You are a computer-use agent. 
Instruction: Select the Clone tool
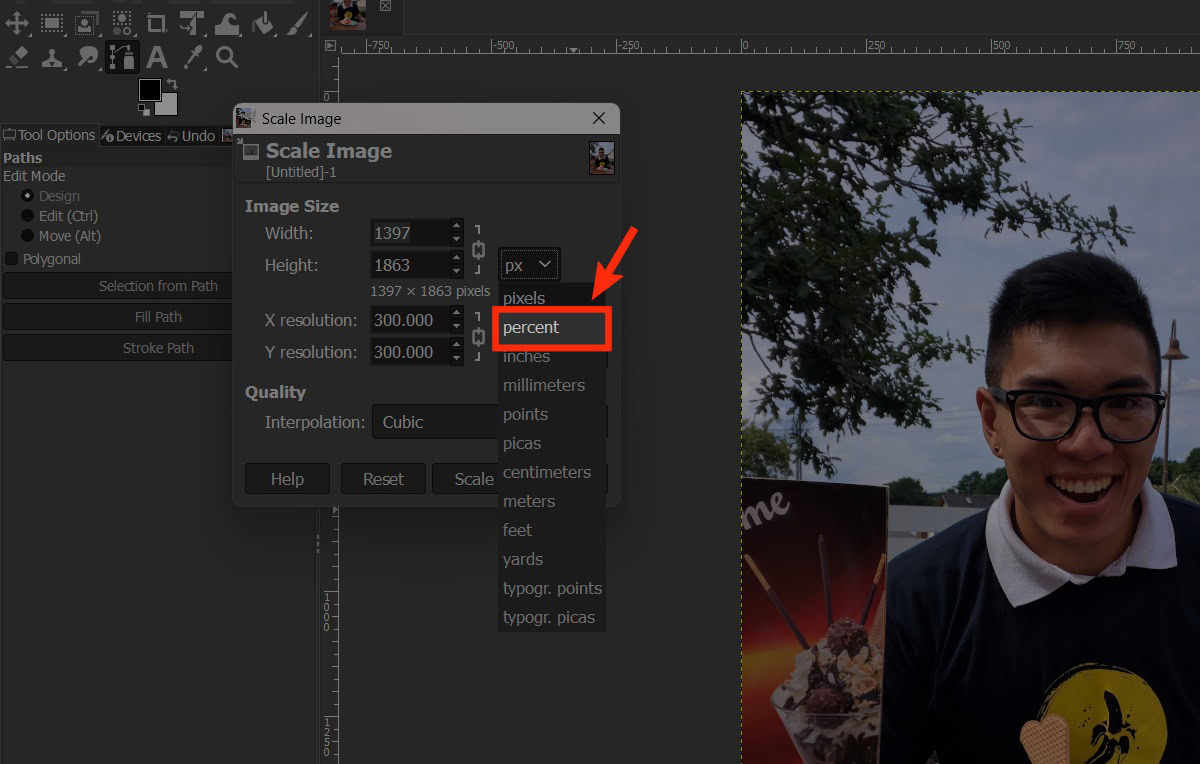(x=50, y=57)
